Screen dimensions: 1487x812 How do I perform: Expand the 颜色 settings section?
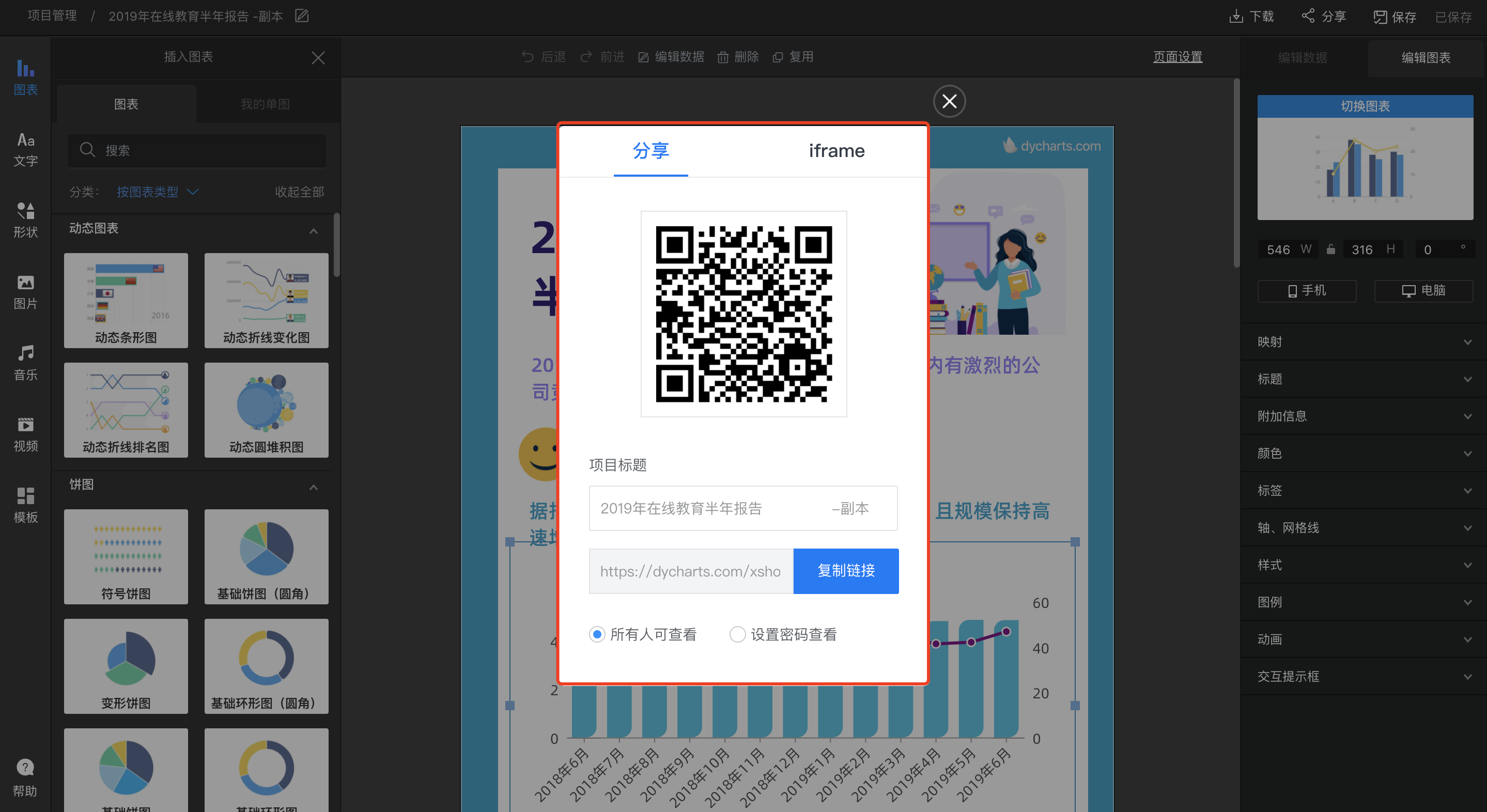1364,454
